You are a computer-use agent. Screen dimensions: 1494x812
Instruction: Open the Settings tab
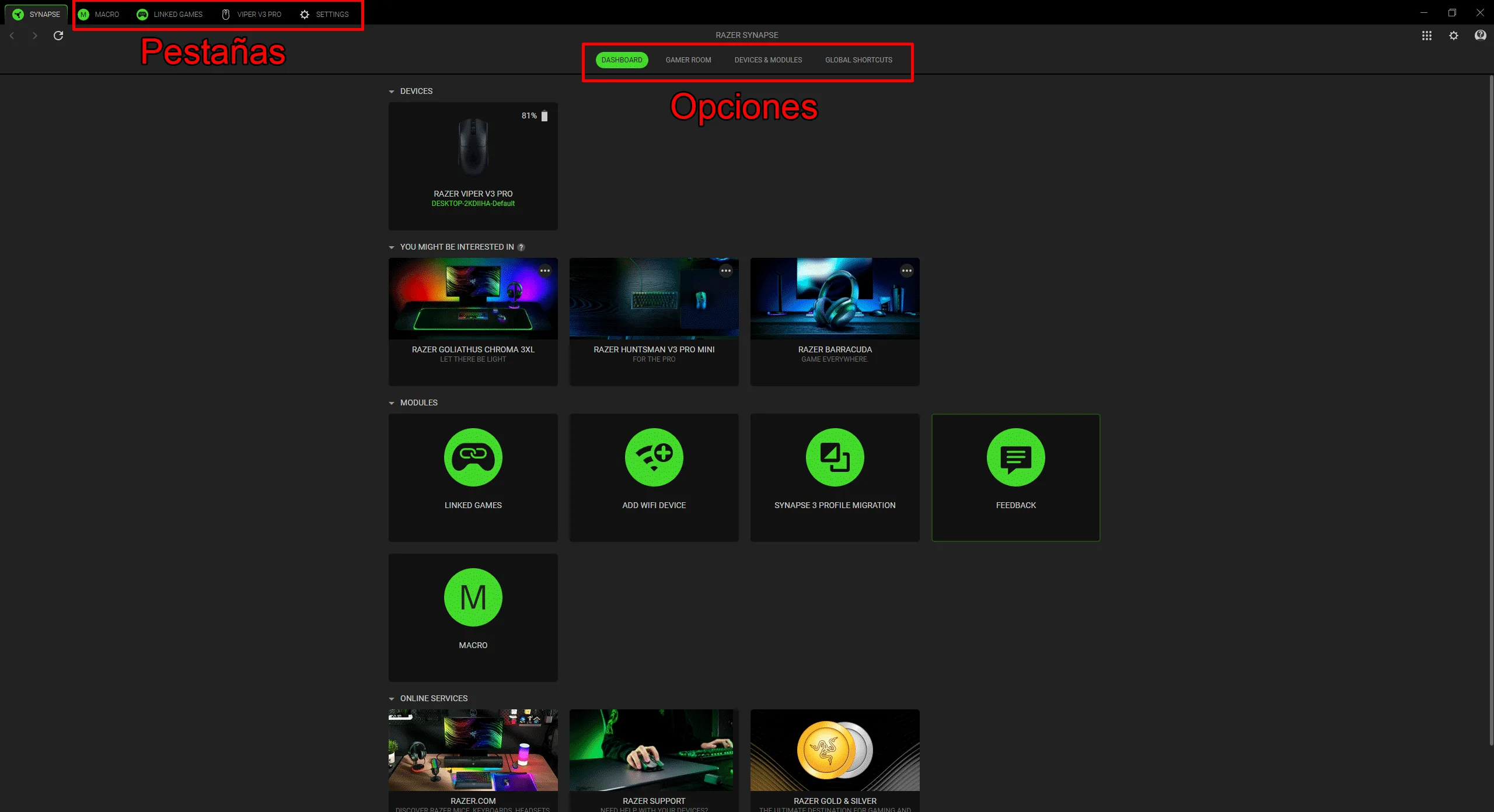[324, 14]
